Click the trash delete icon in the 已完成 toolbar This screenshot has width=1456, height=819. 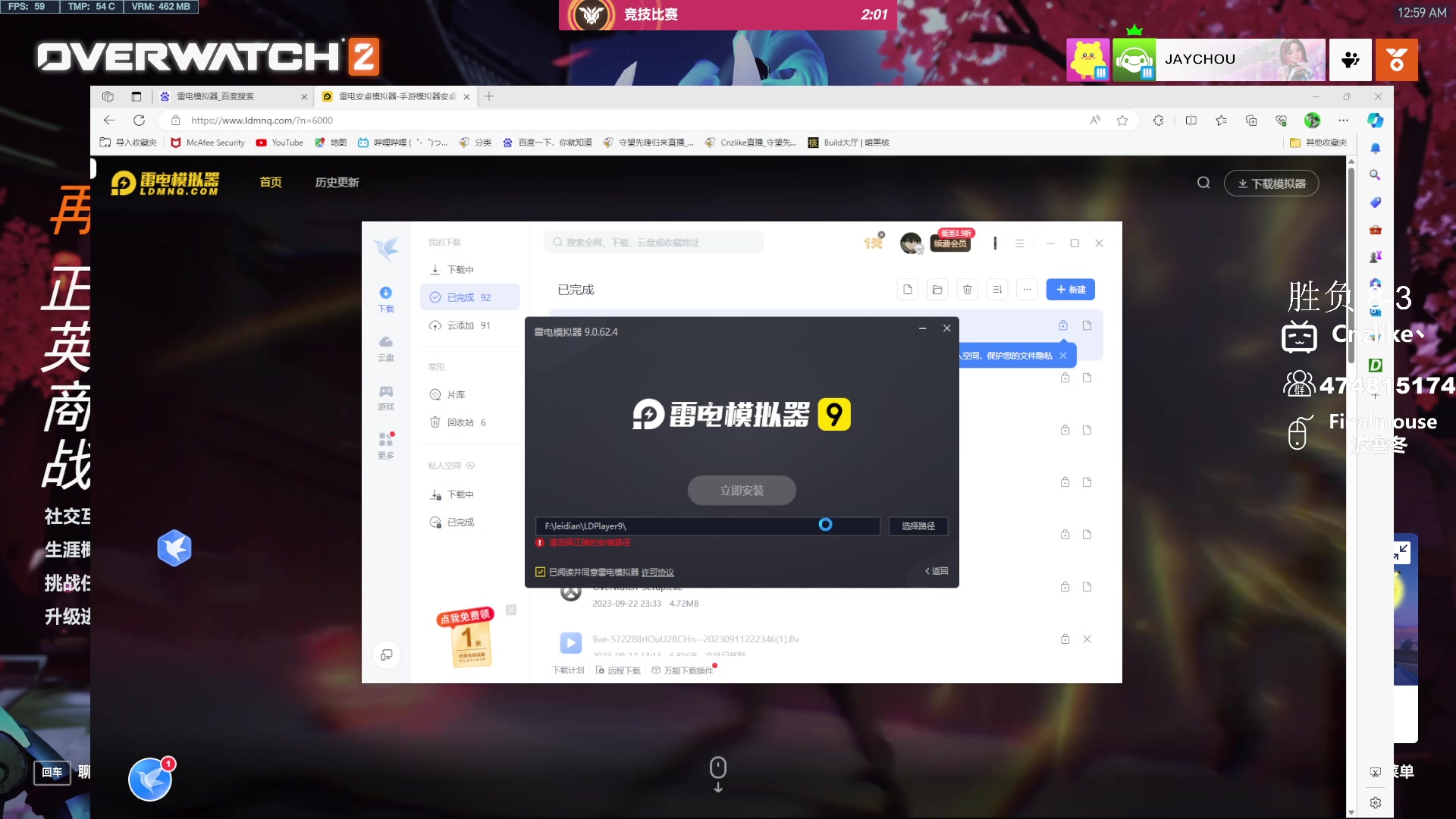pyautogui.click(x=967, y=290)
